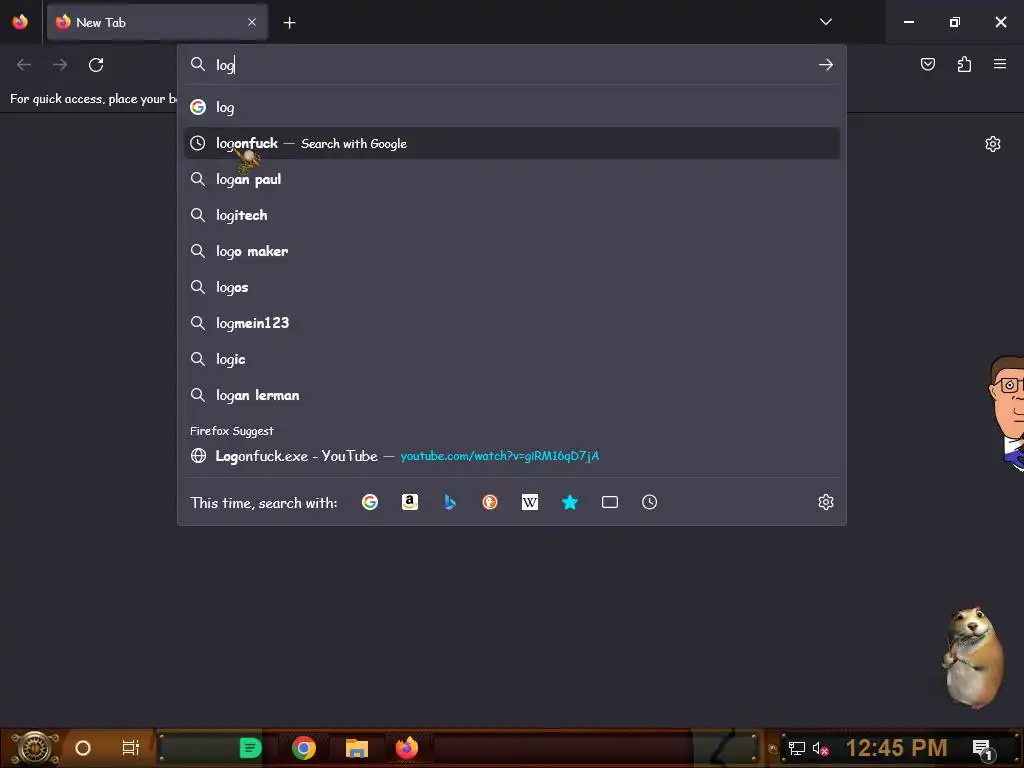Screen dimensions: 1024x768
Task: Search this time with Amazon
Action: click(x=409, y=502)
